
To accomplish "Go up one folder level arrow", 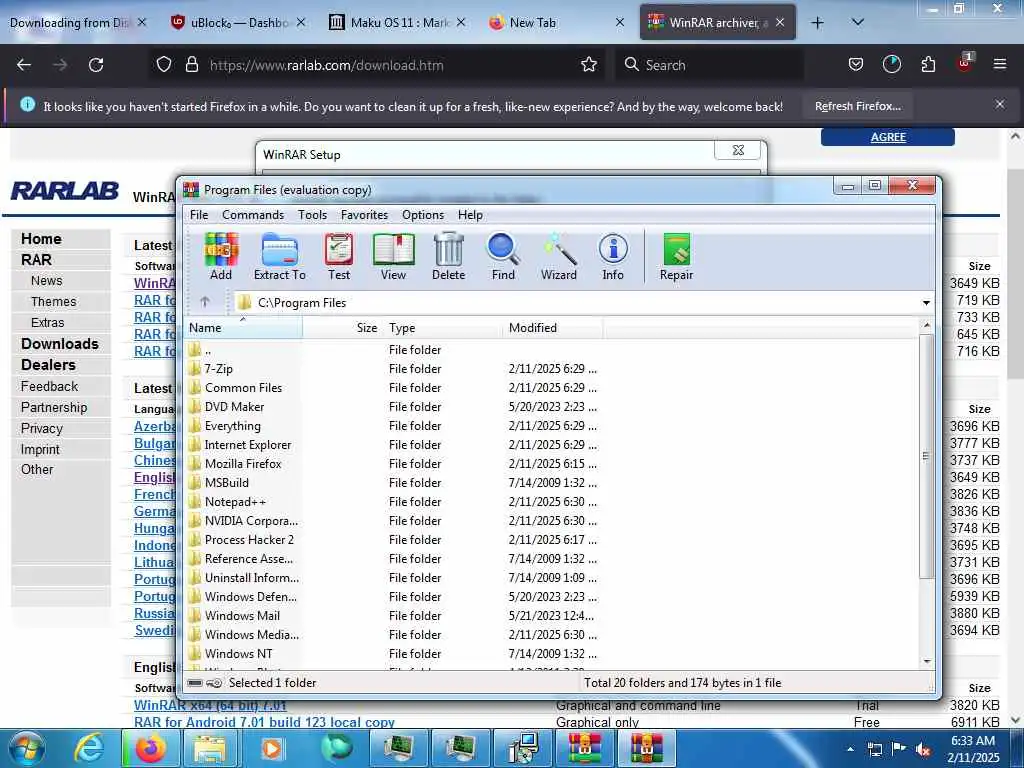I will click(204, 302).
